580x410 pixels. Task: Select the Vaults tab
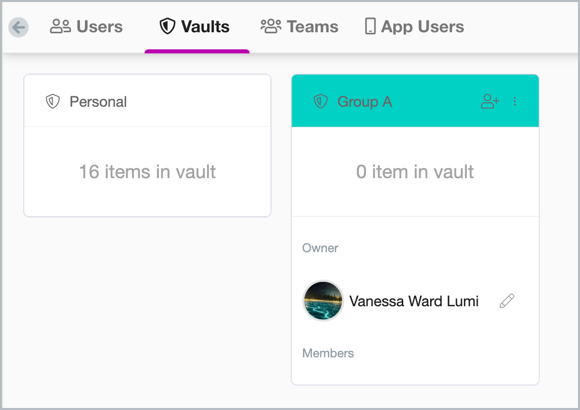point(195,27)
